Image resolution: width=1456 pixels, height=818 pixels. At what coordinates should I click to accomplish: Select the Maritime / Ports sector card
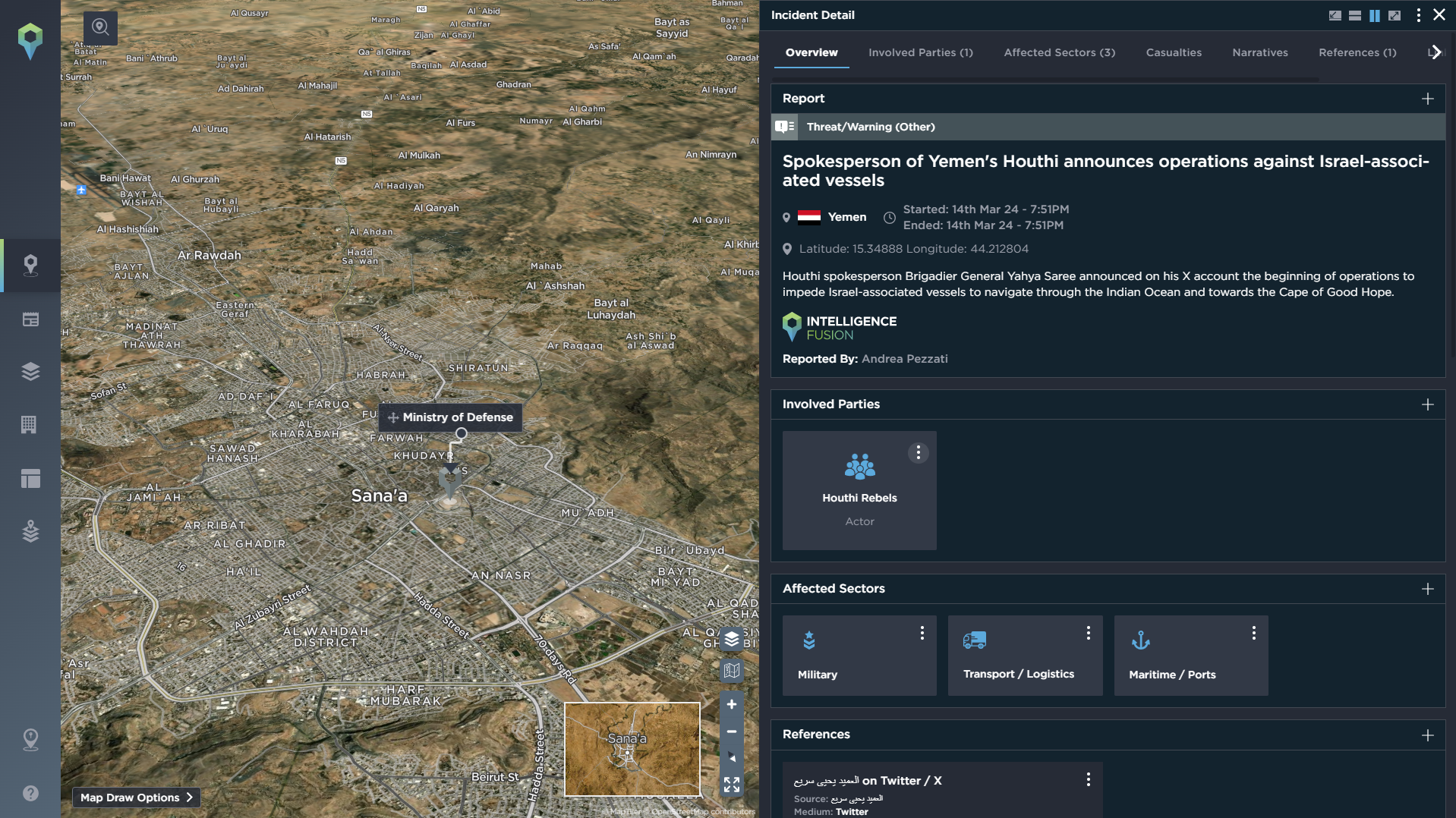click(x=1190, y=656)
